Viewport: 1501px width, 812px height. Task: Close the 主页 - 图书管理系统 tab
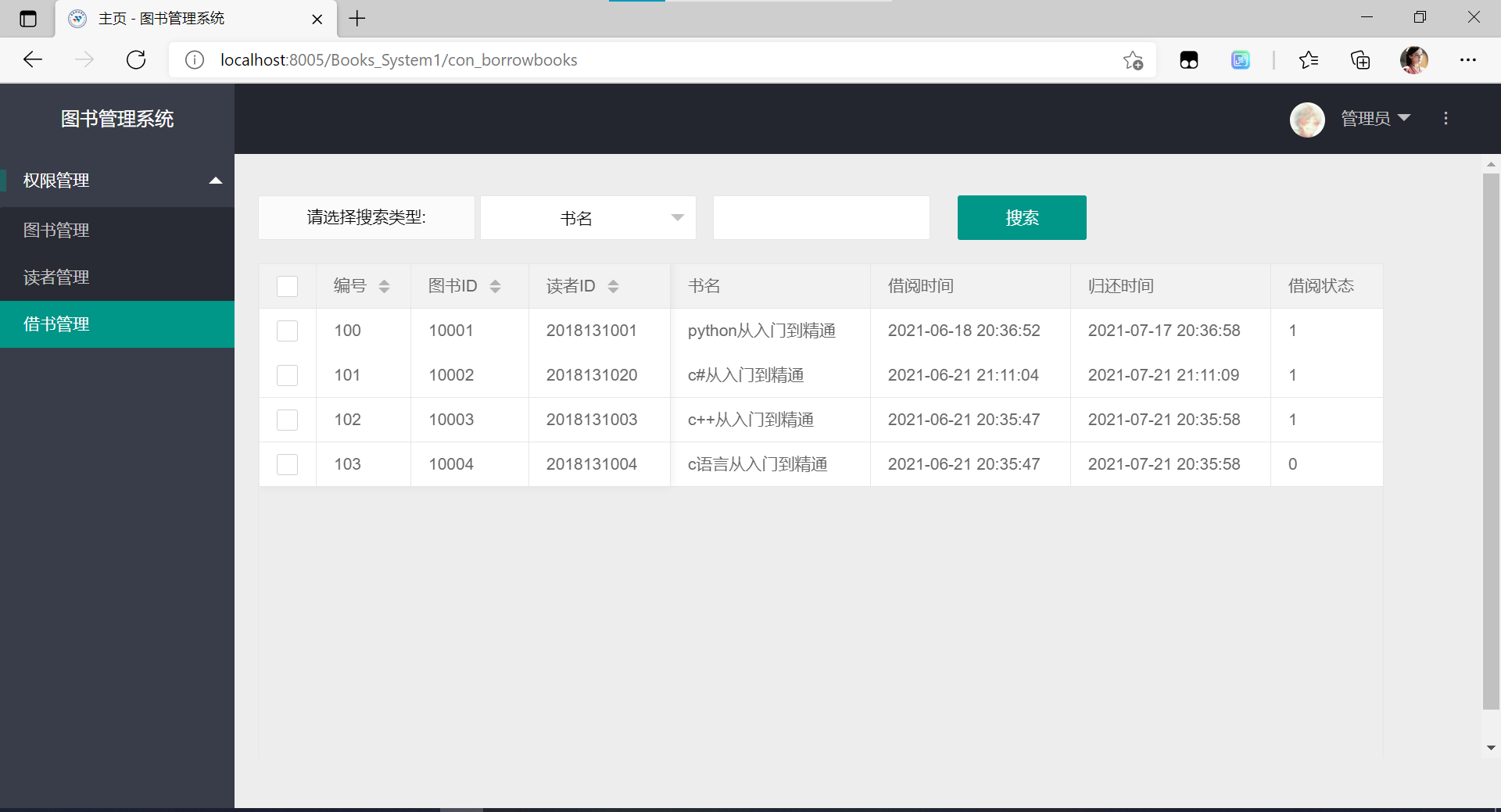pyautogui.click(x=317, y=20)
